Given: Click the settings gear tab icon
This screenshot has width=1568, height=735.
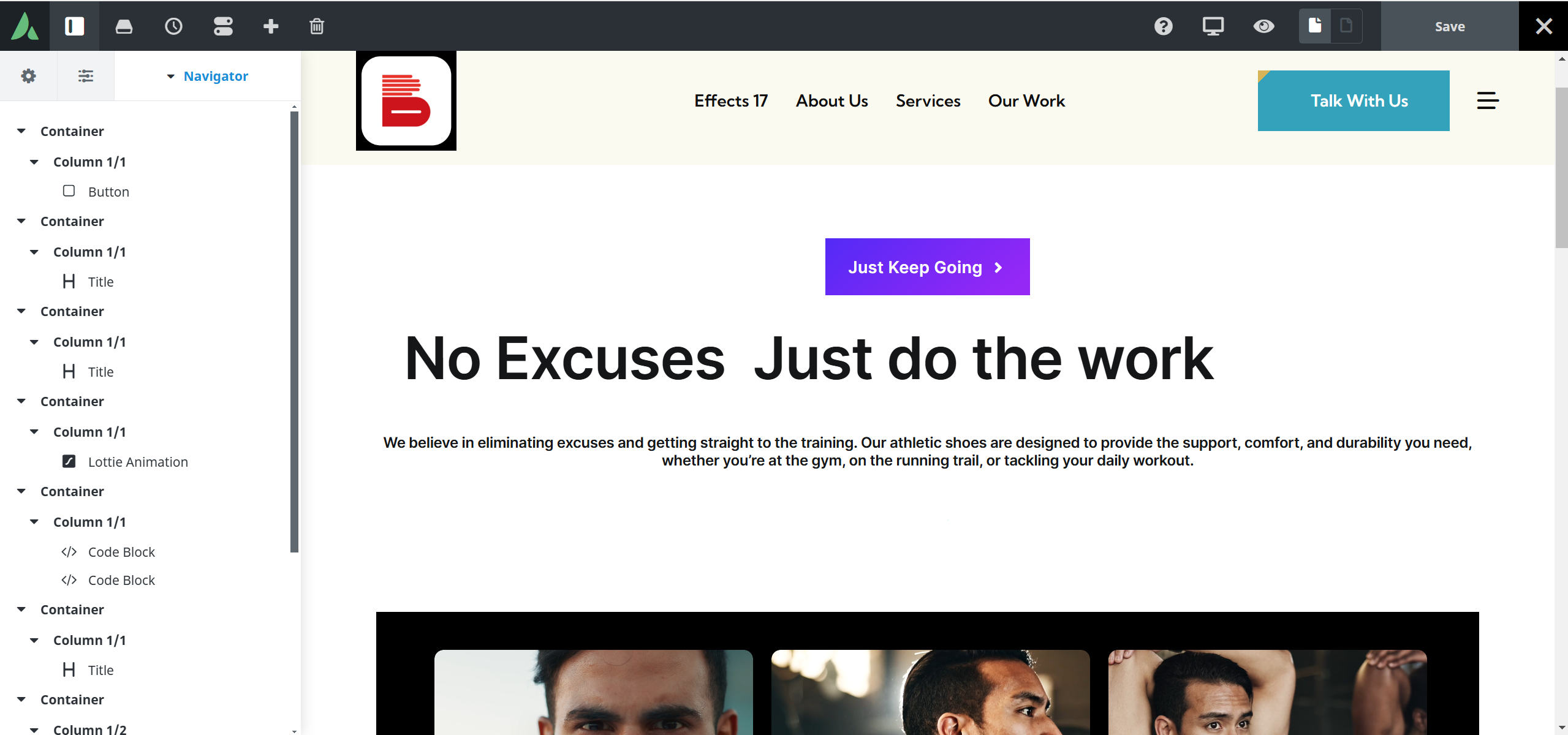Looking at the screenshot, I should click(28, 76).
